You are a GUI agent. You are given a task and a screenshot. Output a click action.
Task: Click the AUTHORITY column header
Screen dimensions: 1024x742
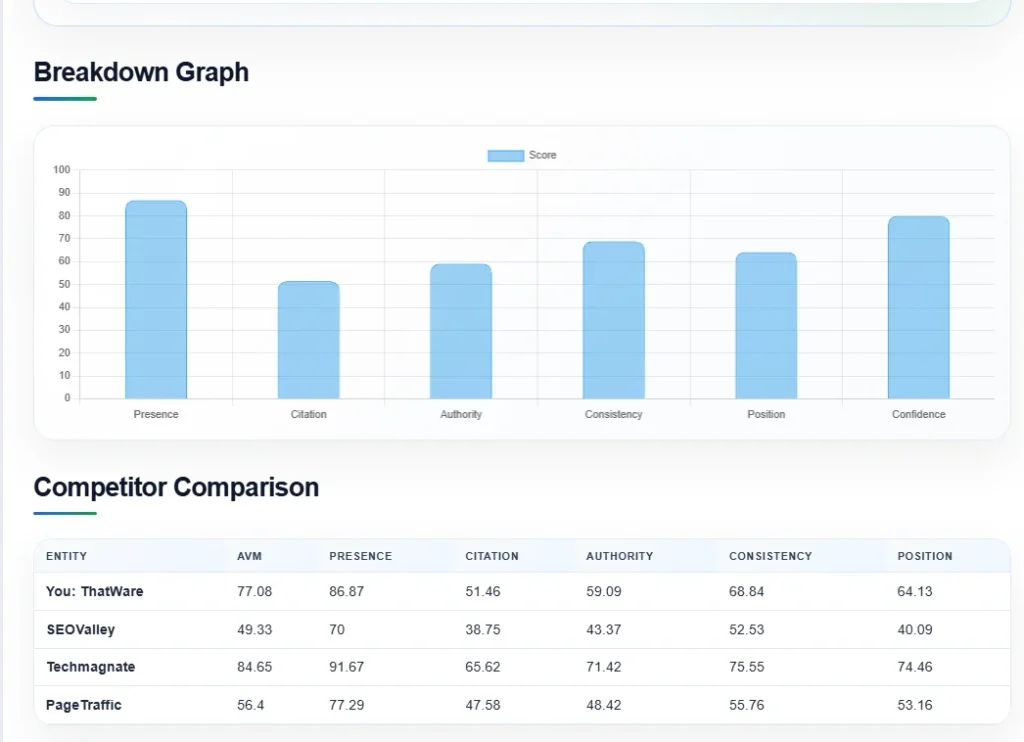(x=620, y=556)
